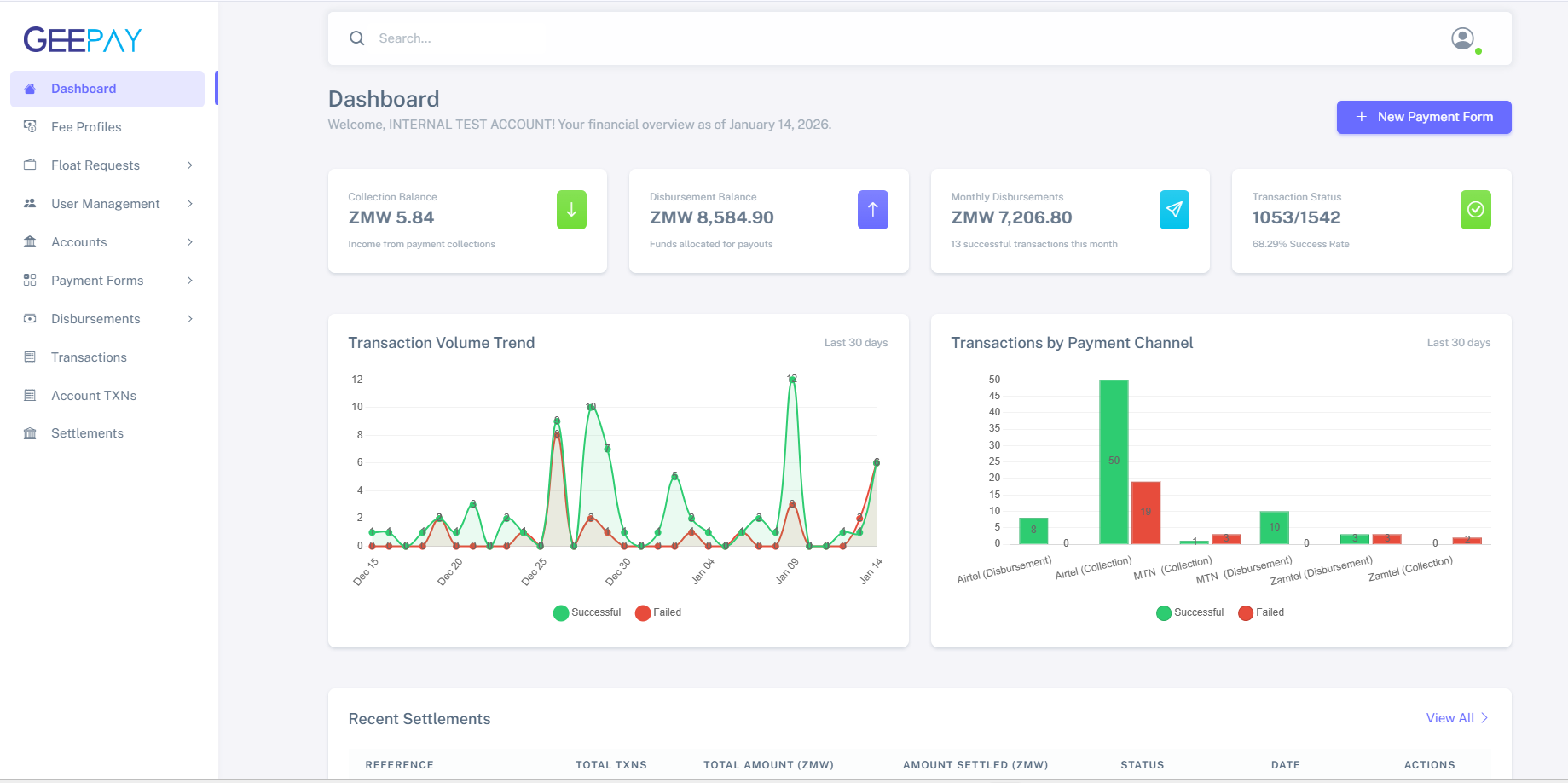Click the GeePay logo

point(83,40)
